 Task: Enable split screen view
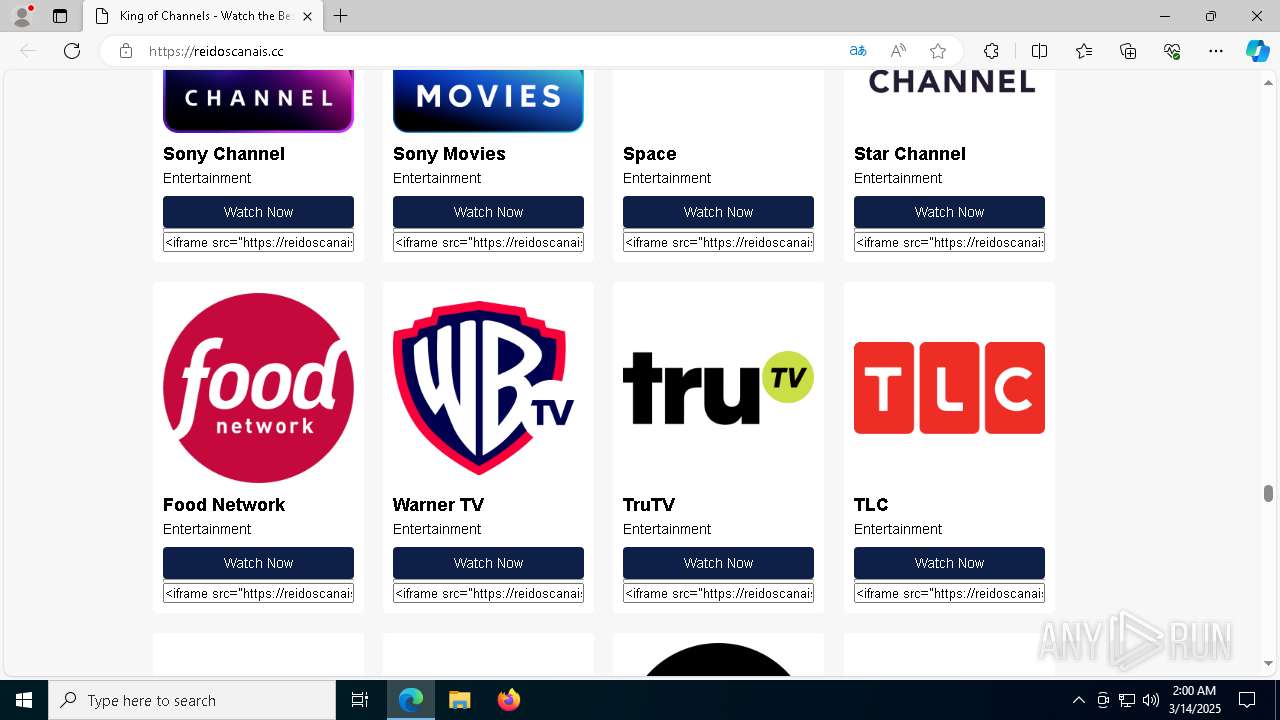pyautogui.click(x=1039, y=51)
